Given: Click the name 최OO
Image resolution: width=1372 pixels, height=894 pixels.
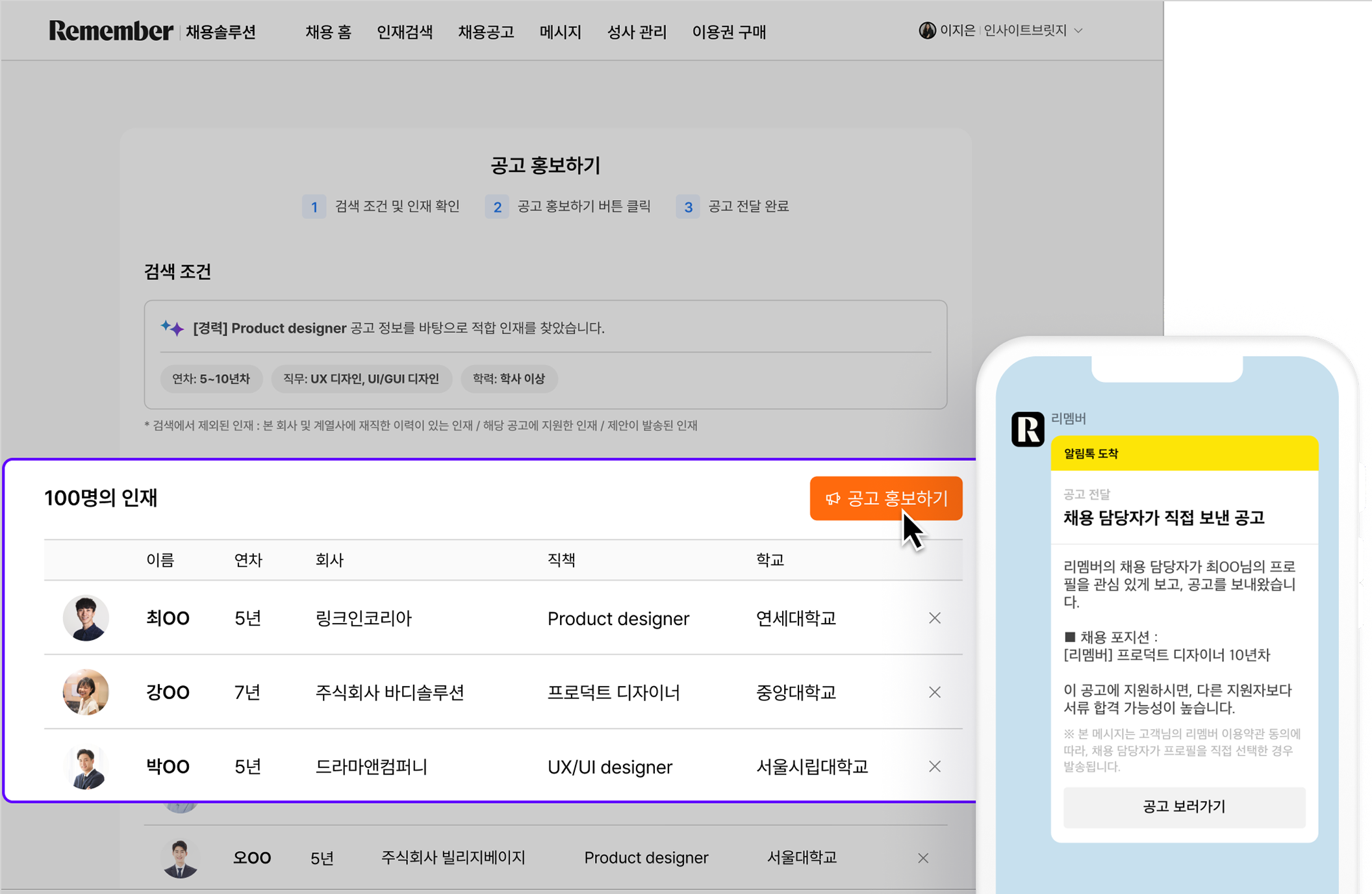Looking at the screenshot, I should coord(168,618).
